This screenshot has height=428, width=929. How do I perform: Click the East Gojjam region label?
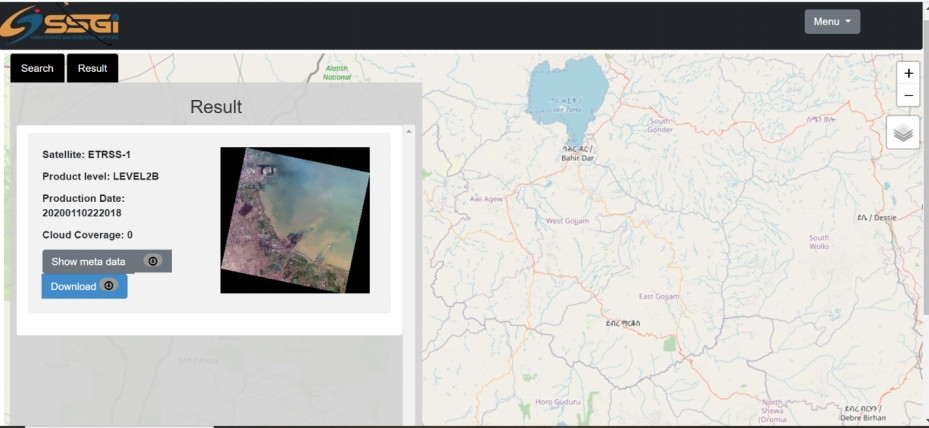pos(659,296)
